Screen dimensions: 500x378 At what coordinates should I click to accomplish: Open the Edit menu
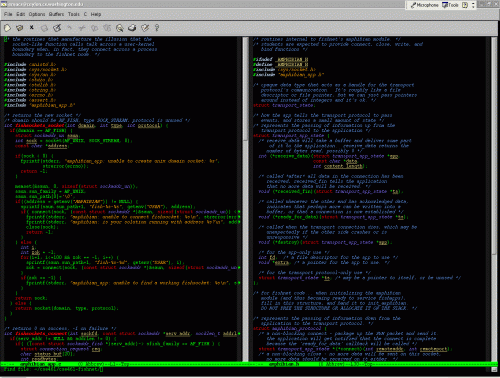(21, 14)
